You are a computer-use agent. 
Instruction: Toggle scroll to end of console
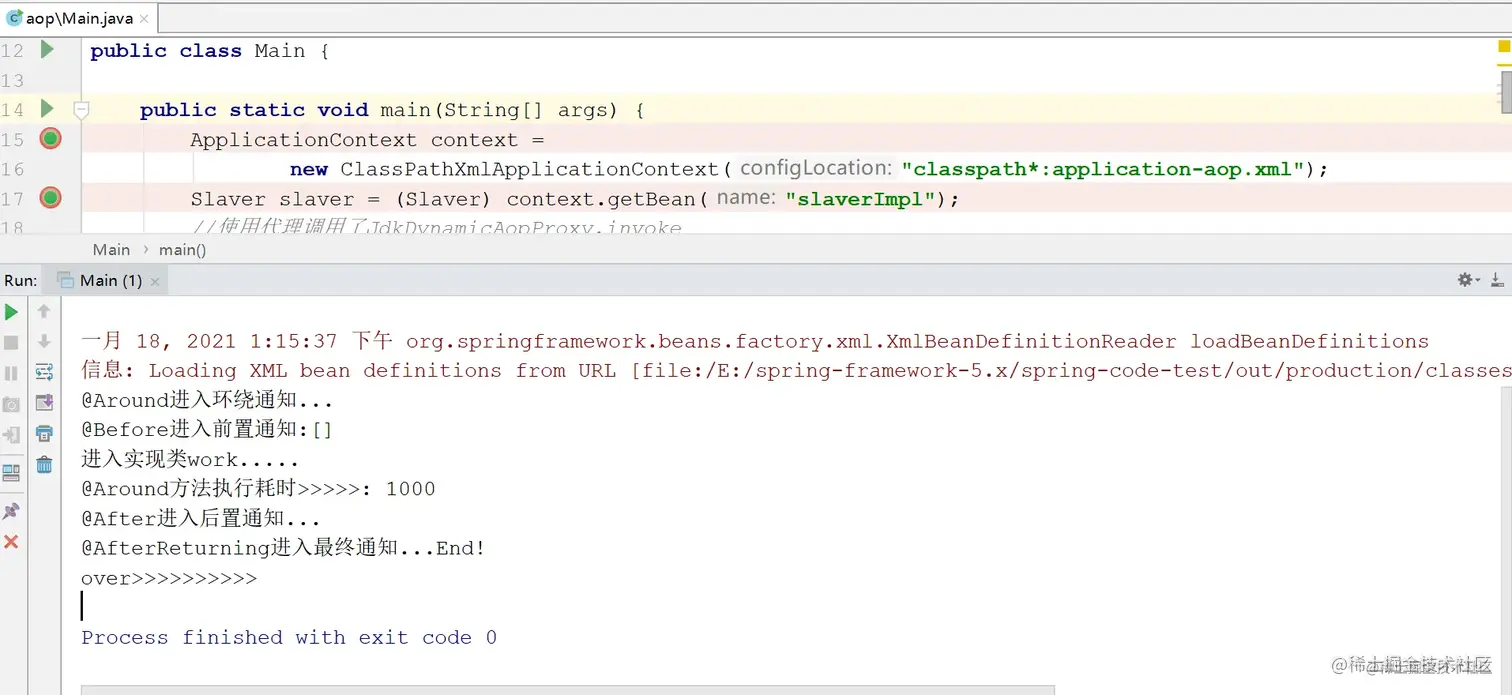(44, 403)
